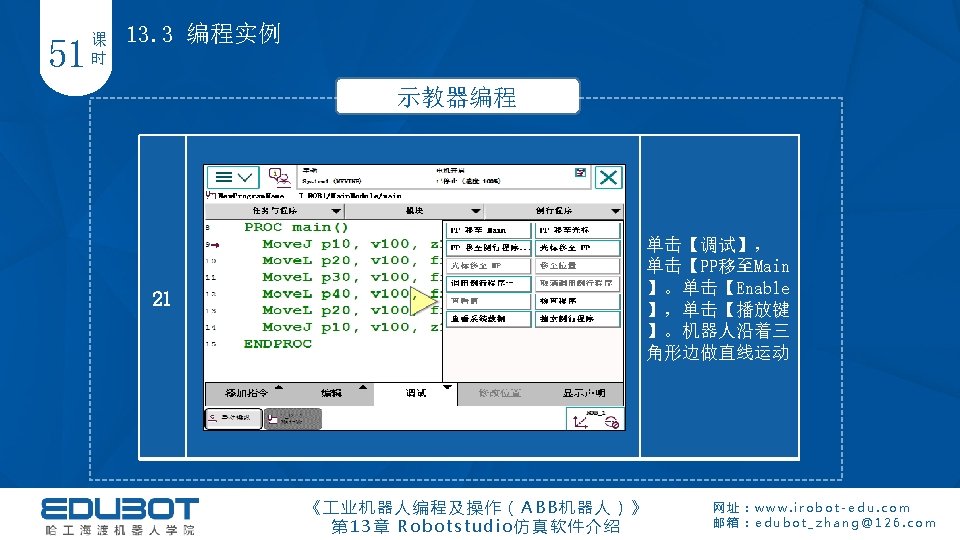The width and height of the screenshot is (960, 540).
Task: Click the 显示声明 button
Action: [583, 393]
